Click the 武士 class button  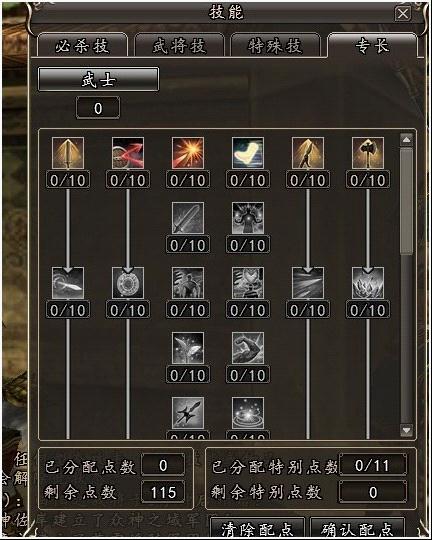click(98, 79)
